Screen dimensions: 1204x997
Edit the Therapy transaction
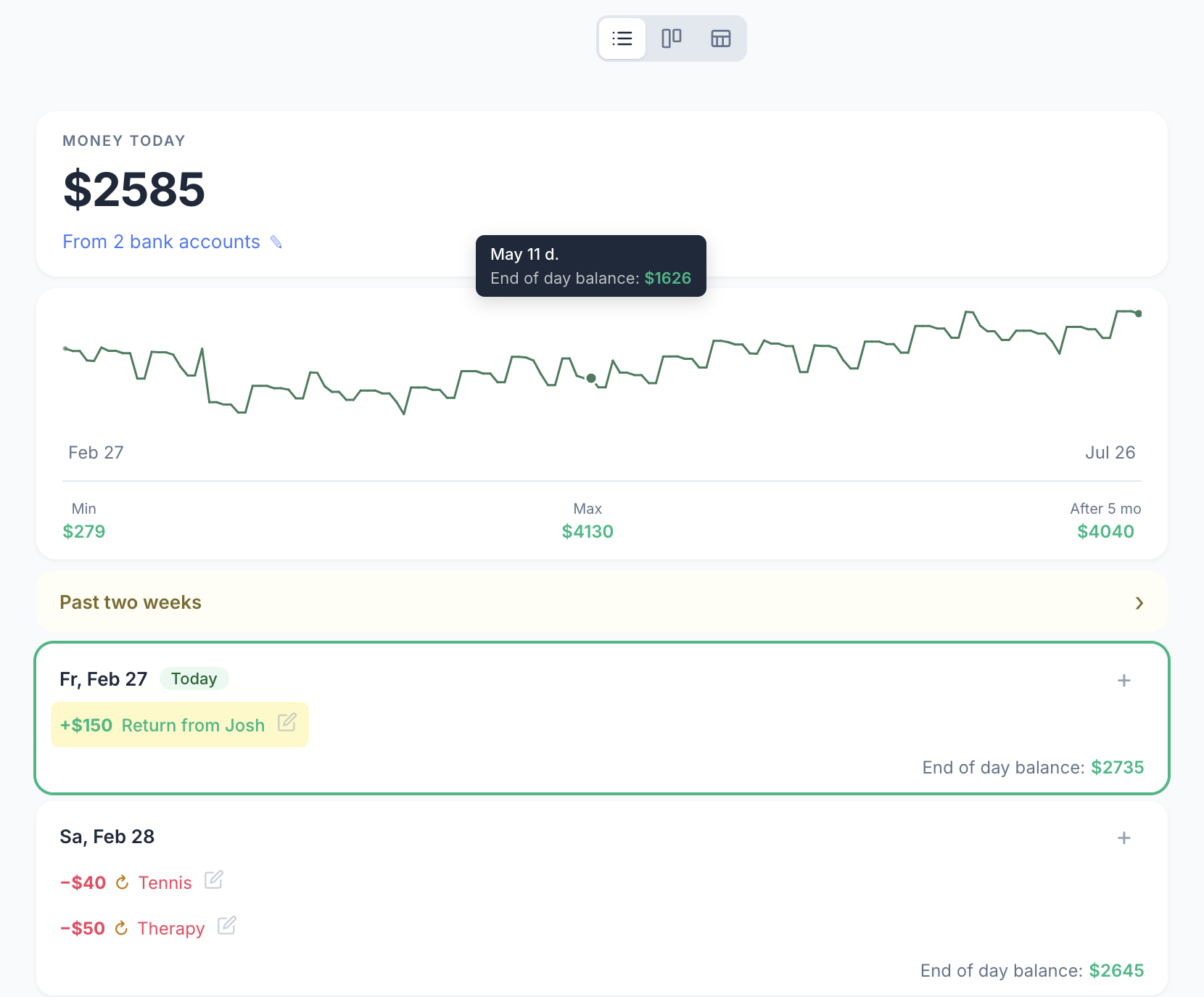(227, 926)
